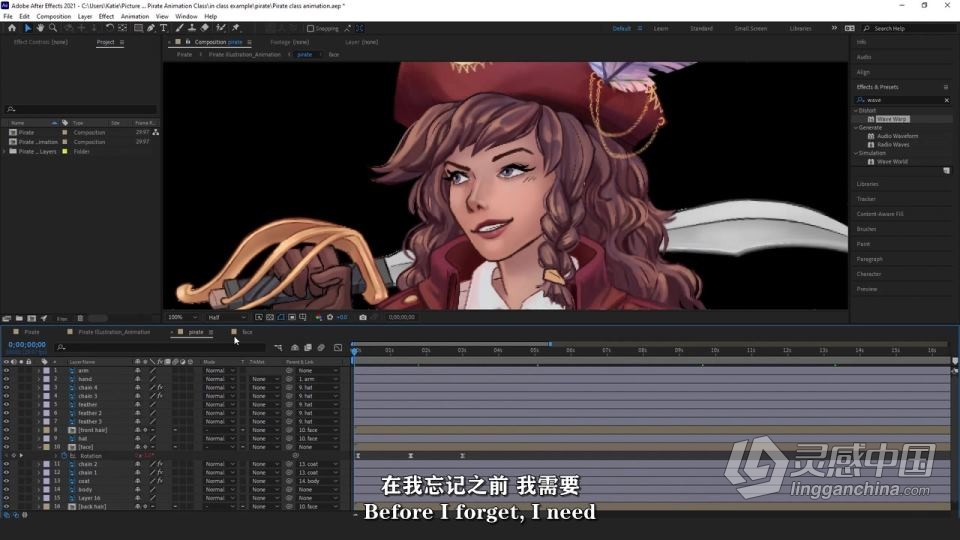Click the [front hair] layer label color swatch
This screenshot has width=960, height=540.
46,430
